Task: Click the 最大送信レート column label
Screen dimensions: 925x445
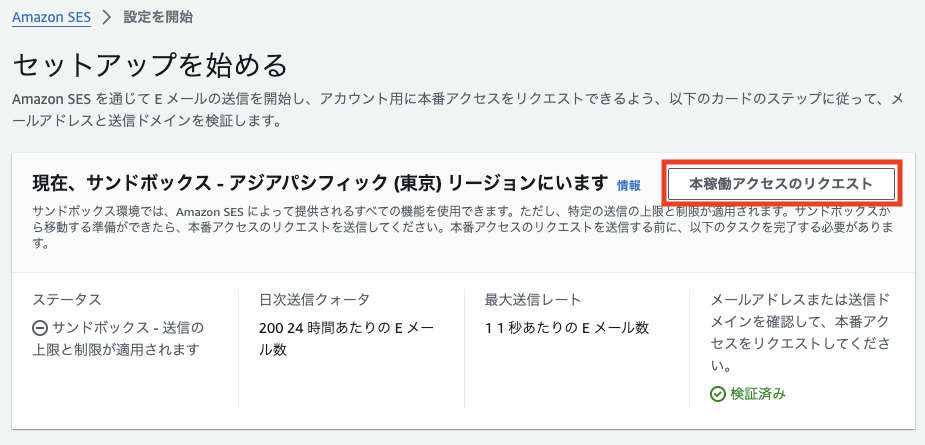Action: 533,299
